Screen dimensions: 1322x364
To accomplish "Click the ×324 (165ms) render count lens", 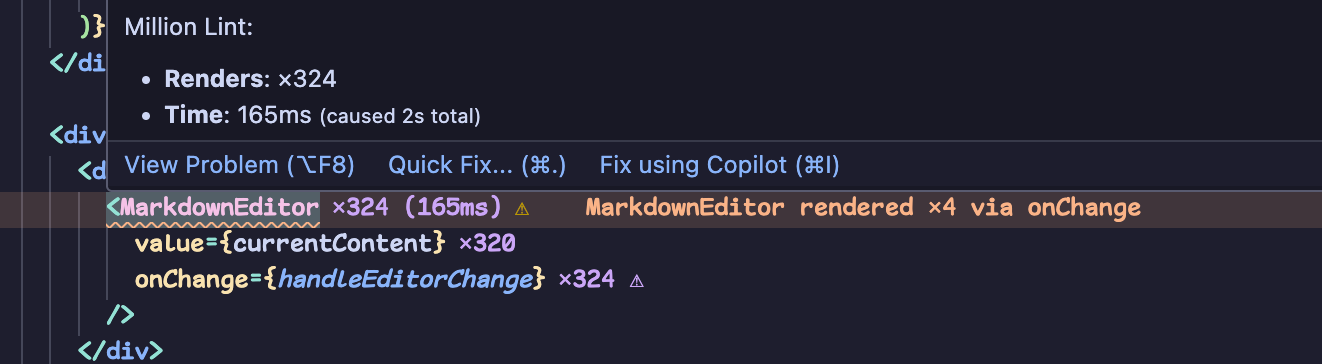I will (416, 208).
